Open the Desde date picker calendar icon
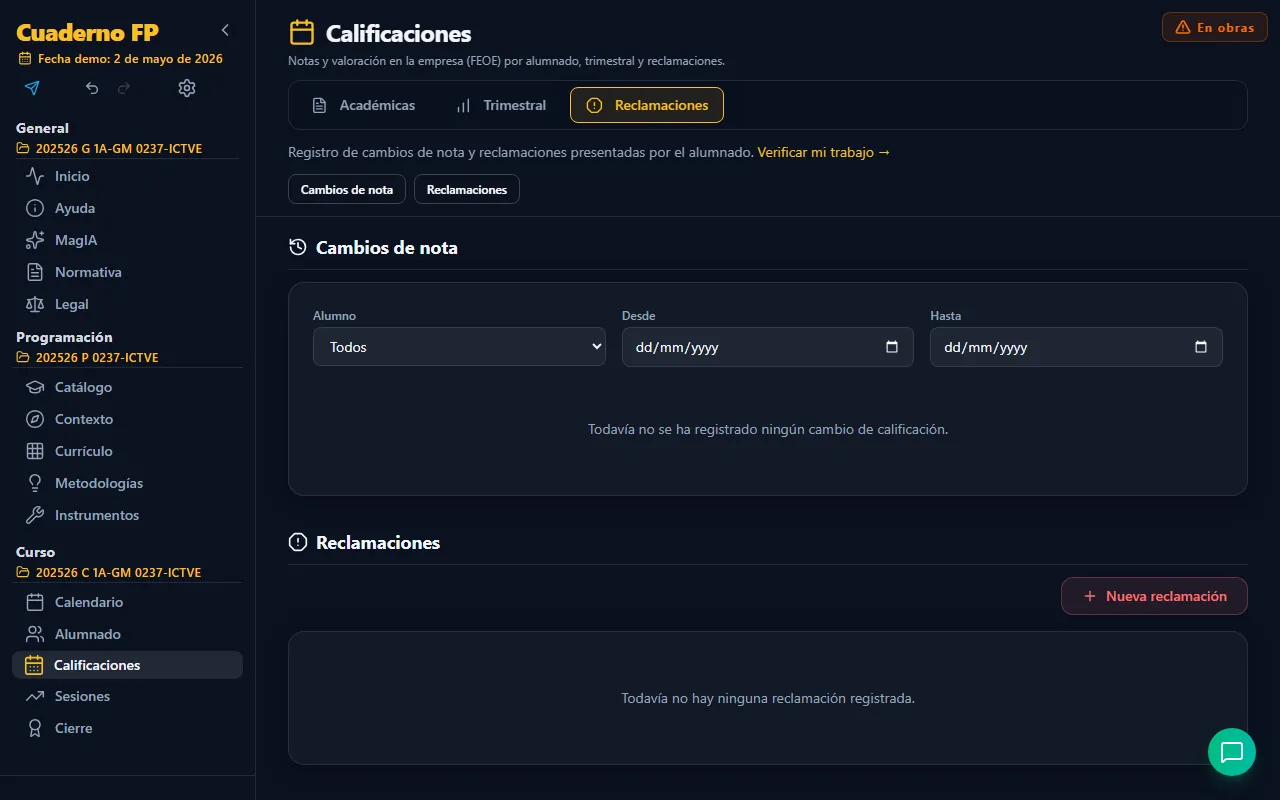This screenshot has height=800, width=1280. pyautogui.click(x=892, y=347)
